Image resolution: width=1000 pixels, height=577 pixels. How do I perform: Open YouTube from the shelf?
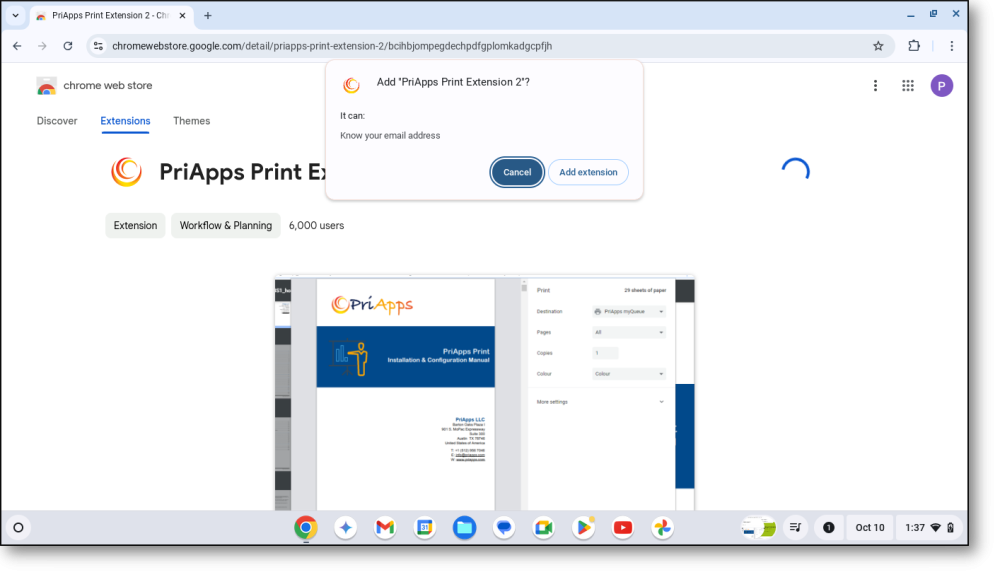coord(623,527)
